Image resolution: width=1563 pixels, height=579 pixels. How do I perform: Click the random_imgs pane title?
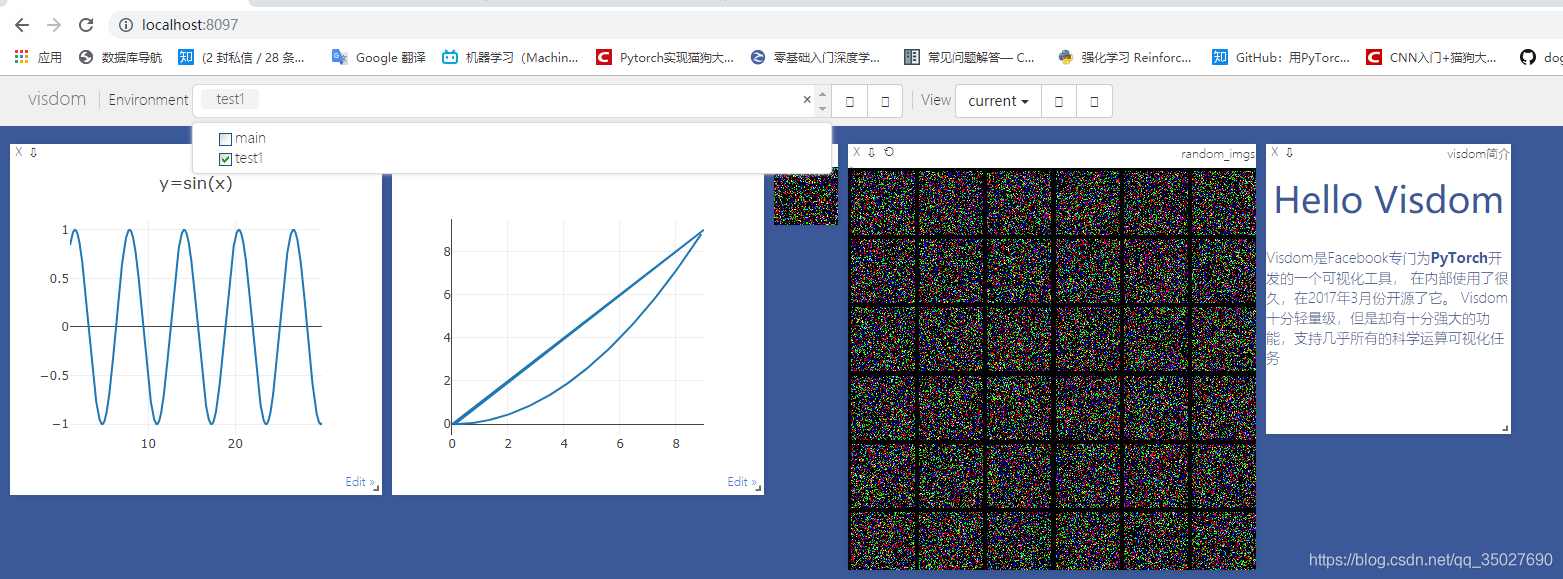click(1217, 154)
